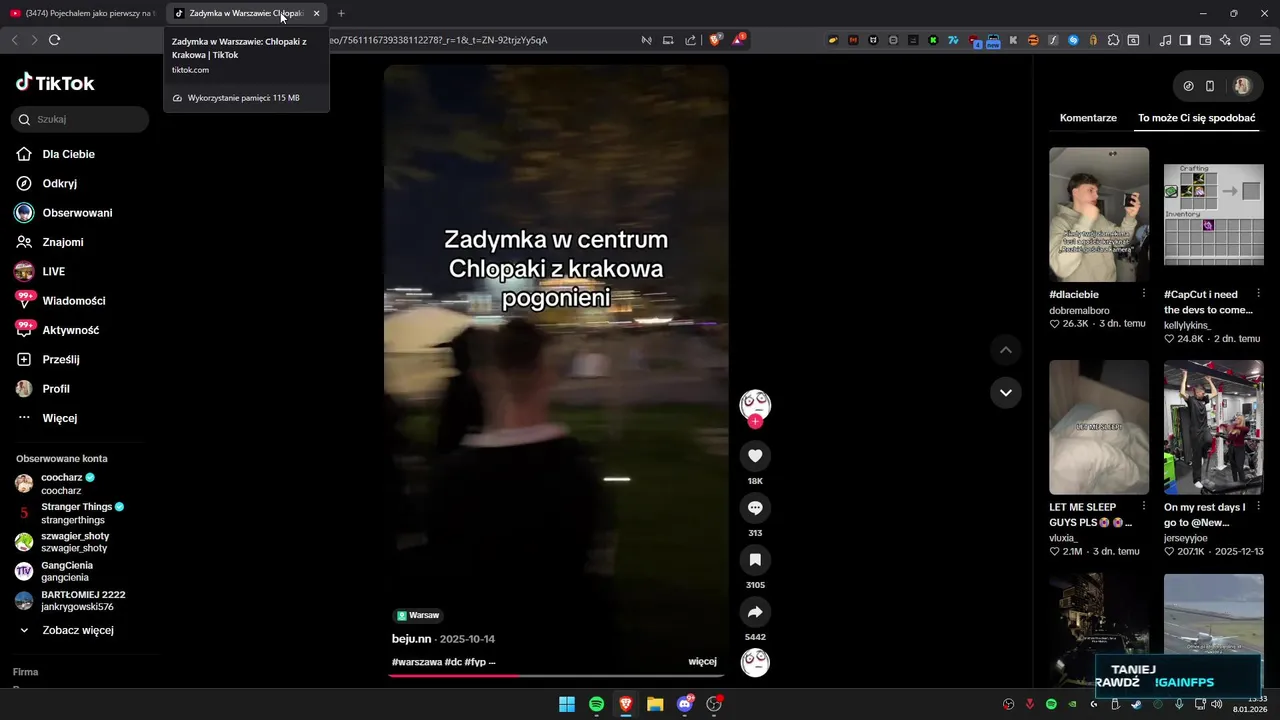Open BARTŁOMIEJ 2222 followed account

[x=68, y=601]
